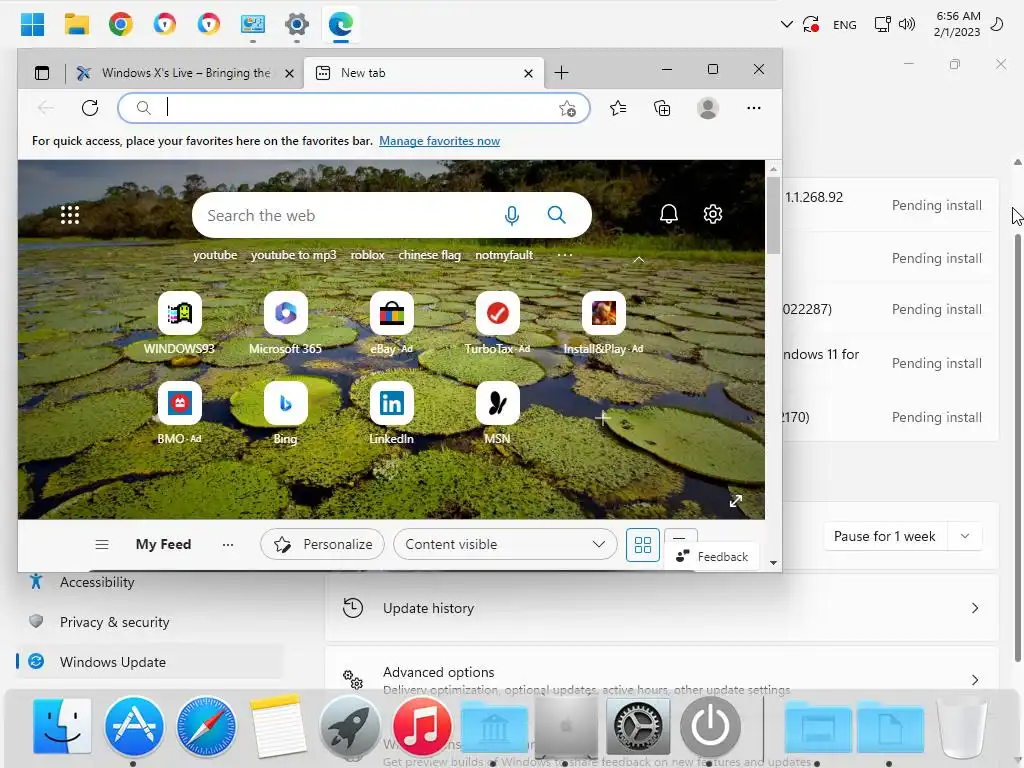Image resolution: width=1024 pixels, height=768 pixels.
Task: Start voice search with the microphone icon
Action: (512, 215)
